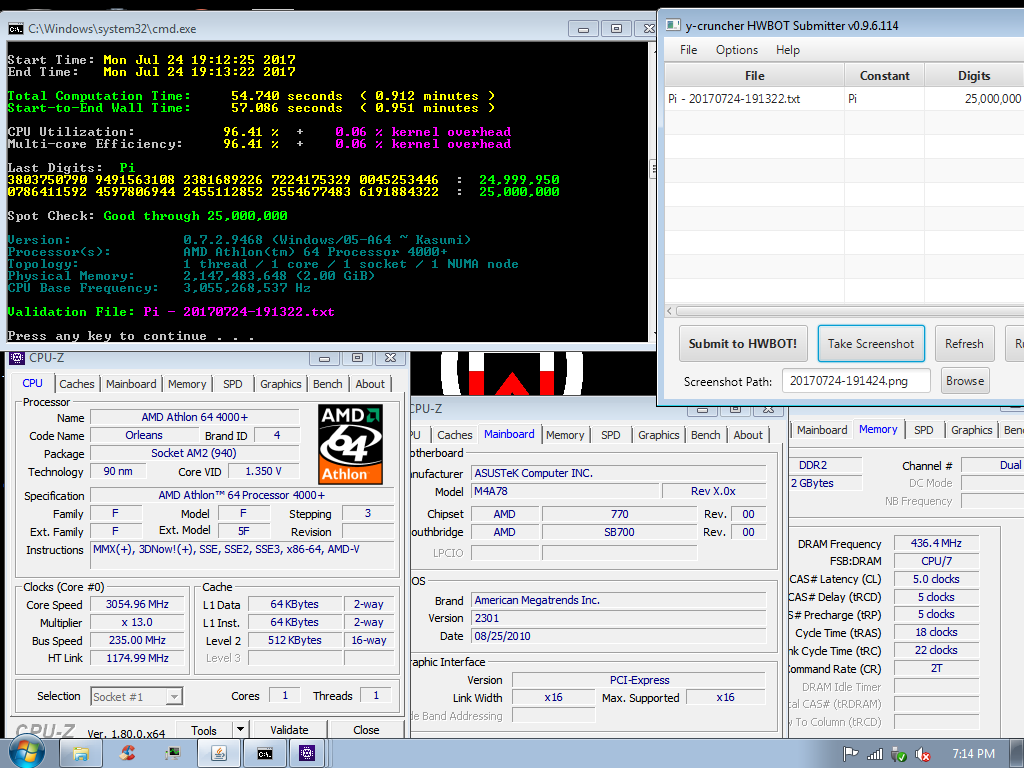Launch the red CCleaner taskbar icon

pos(127,754)
